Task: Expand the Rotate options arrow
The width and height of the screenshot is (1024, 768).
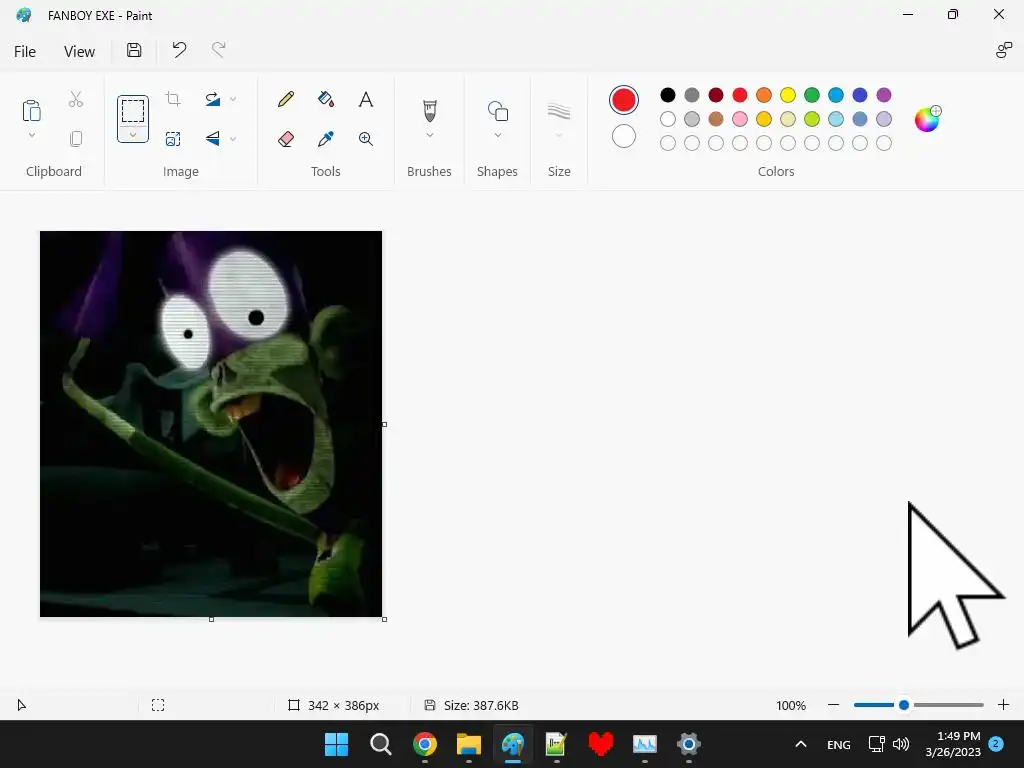Action: [233, 99]
